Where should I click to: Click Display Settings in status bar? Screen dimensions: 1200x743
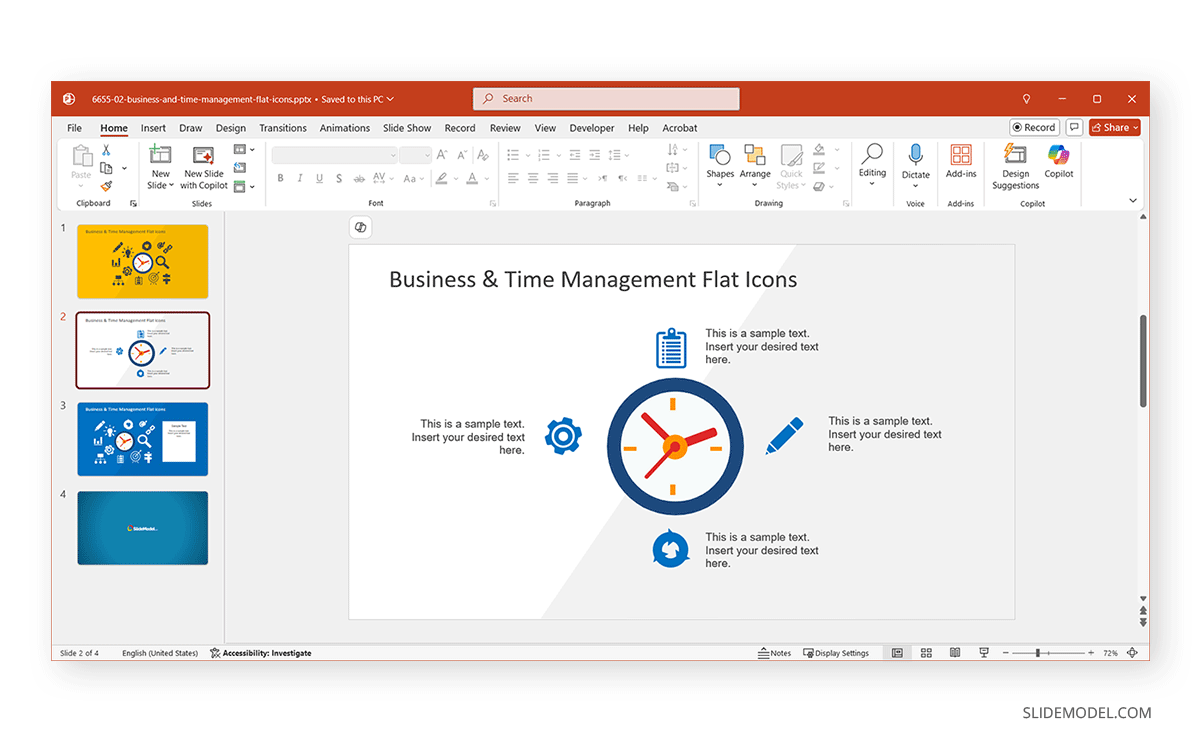click(x=836, y=653)
